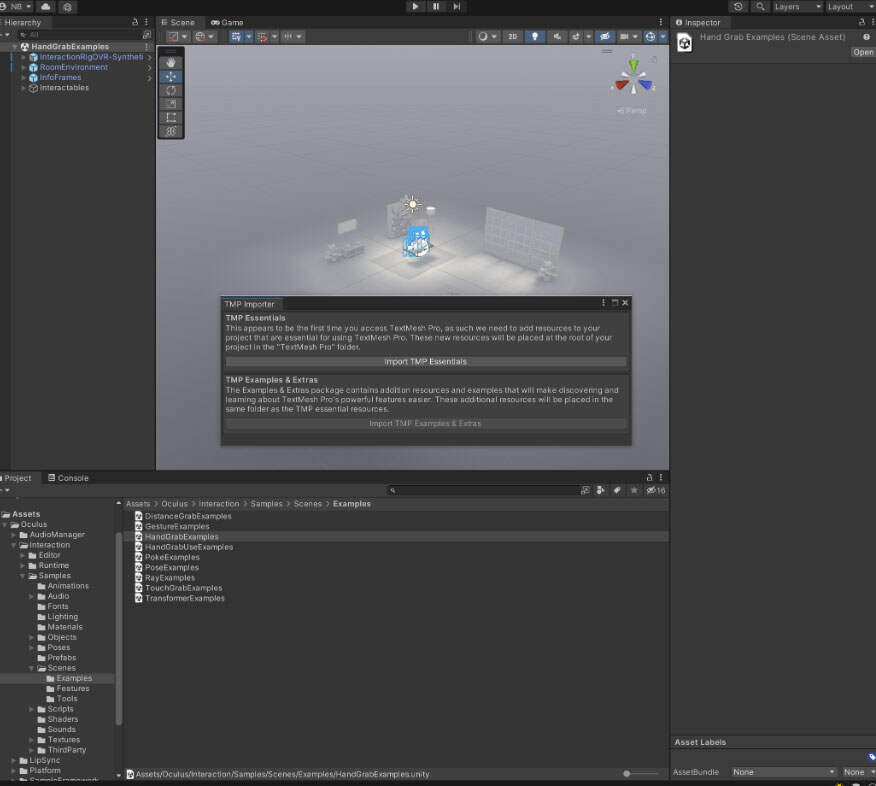The height and width of the screenshot is (786, 876).
Task: Open the Undo History icon
Action: tap(738, 6)
